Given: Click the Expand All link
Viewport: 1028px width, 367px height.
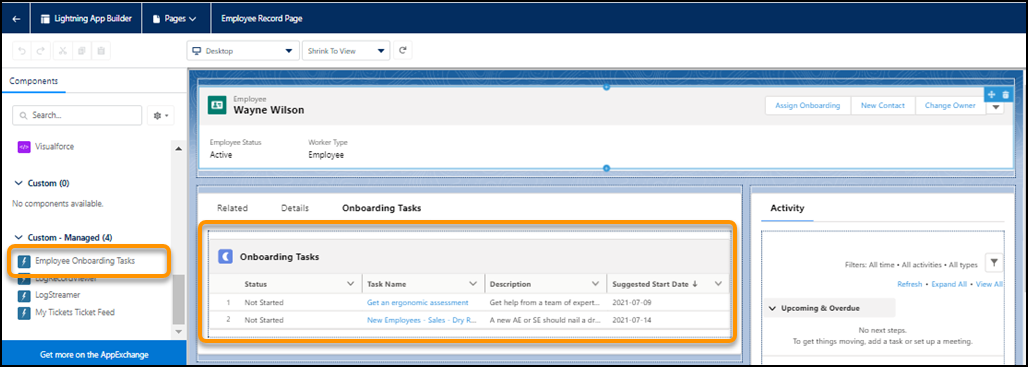Looking at the screenshot, I should (x=949, y=284).
